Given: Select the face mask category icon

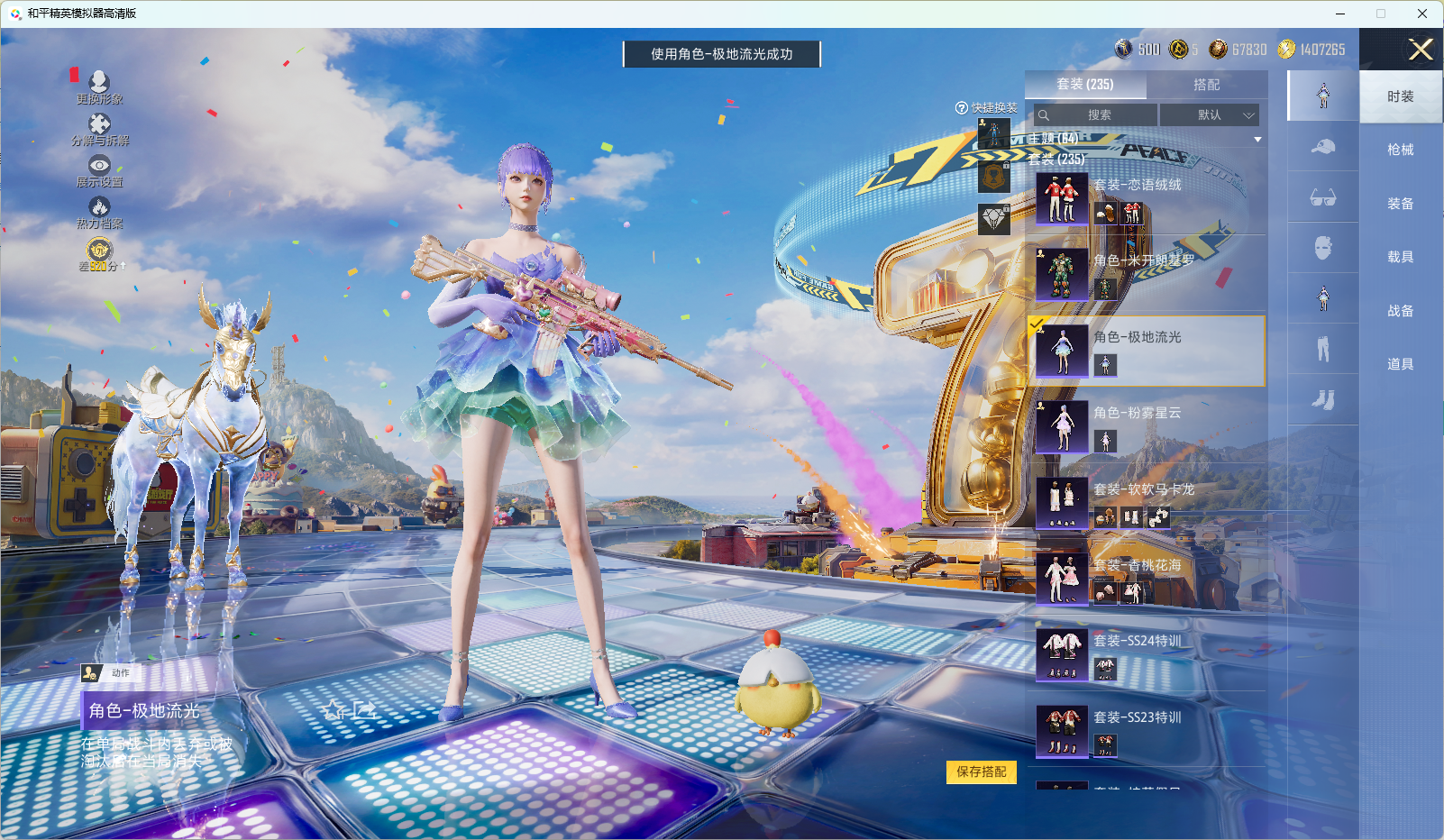Looking at the screenshot, I should pyautogui.click(x=1323, y=248).
